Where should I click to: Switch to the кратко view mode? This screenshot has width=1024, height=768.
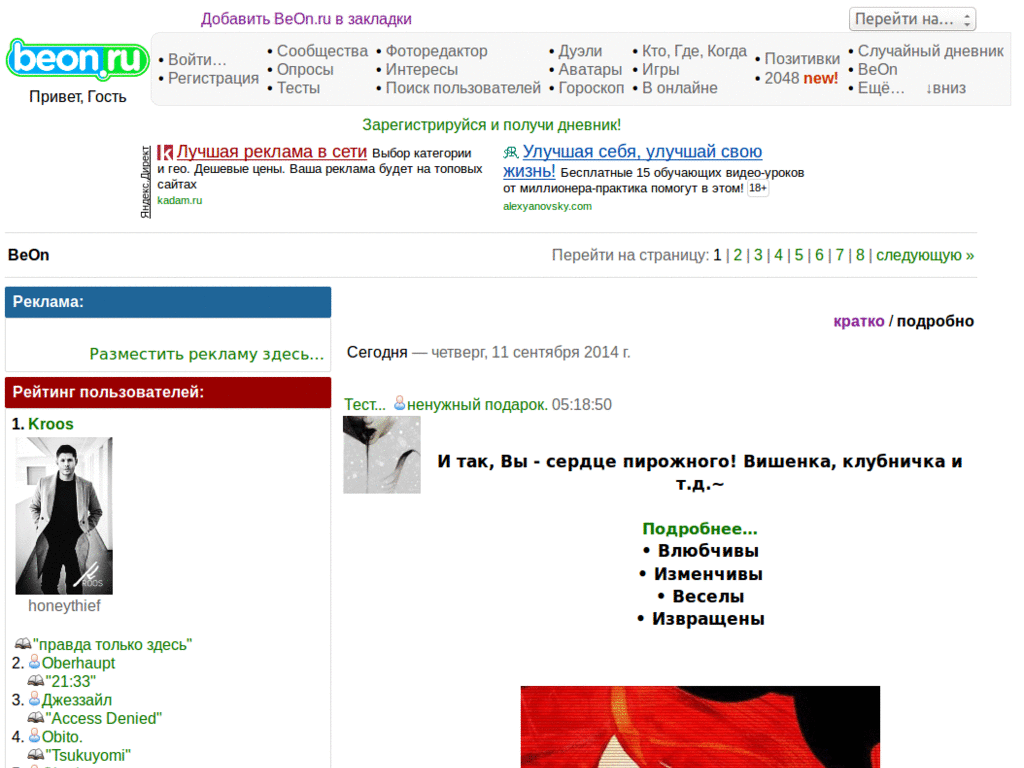tap(858, 321)
